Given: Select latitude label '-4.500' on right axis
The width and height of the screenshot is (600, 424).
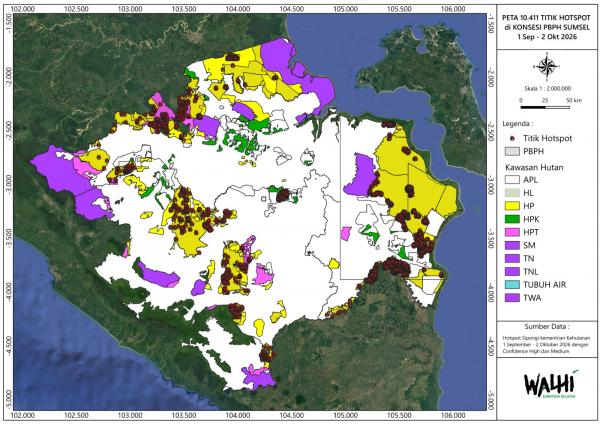Looking at the screenshot, I should point(491,347).
